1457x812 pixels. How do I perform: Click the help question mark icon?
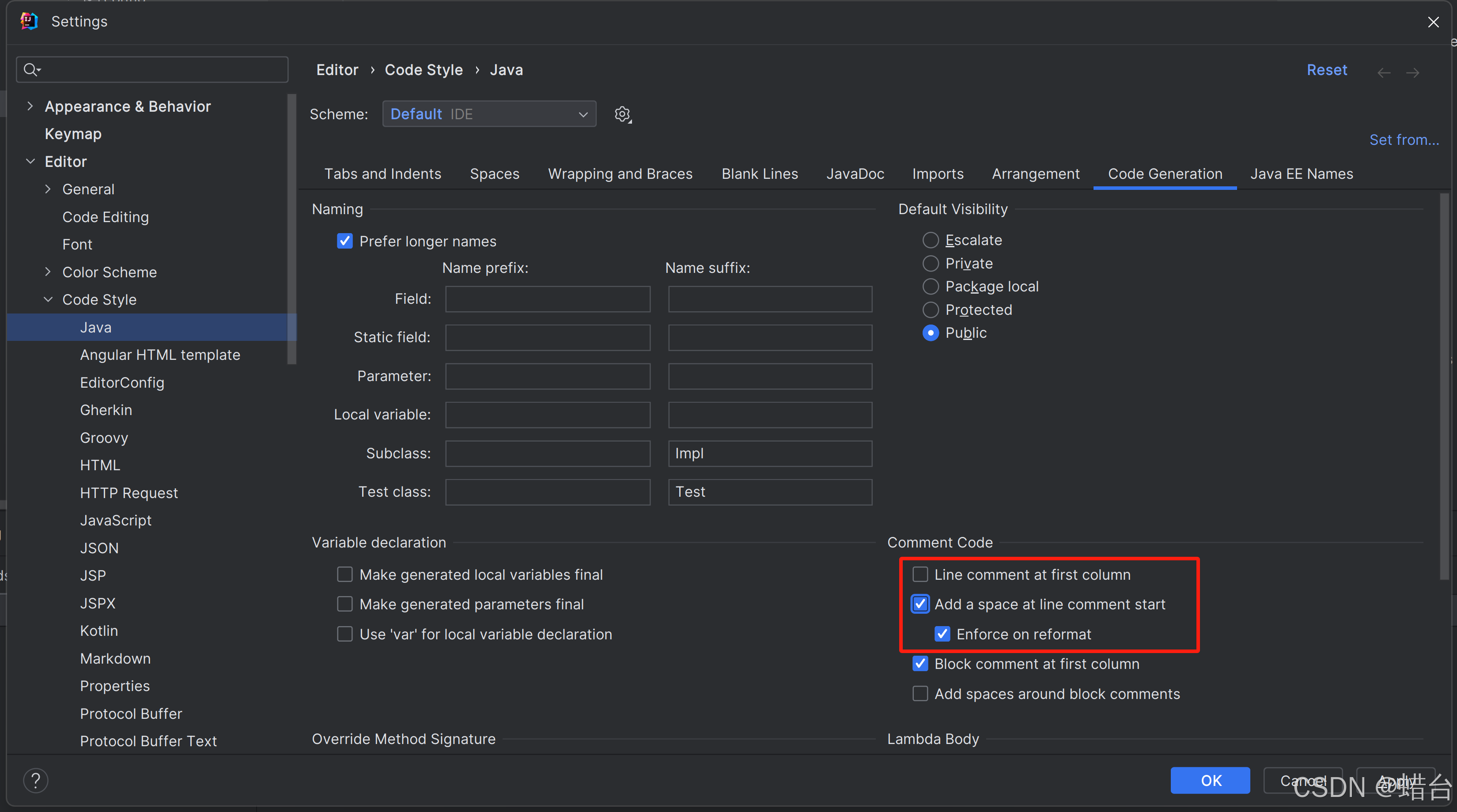click(36, 780)
